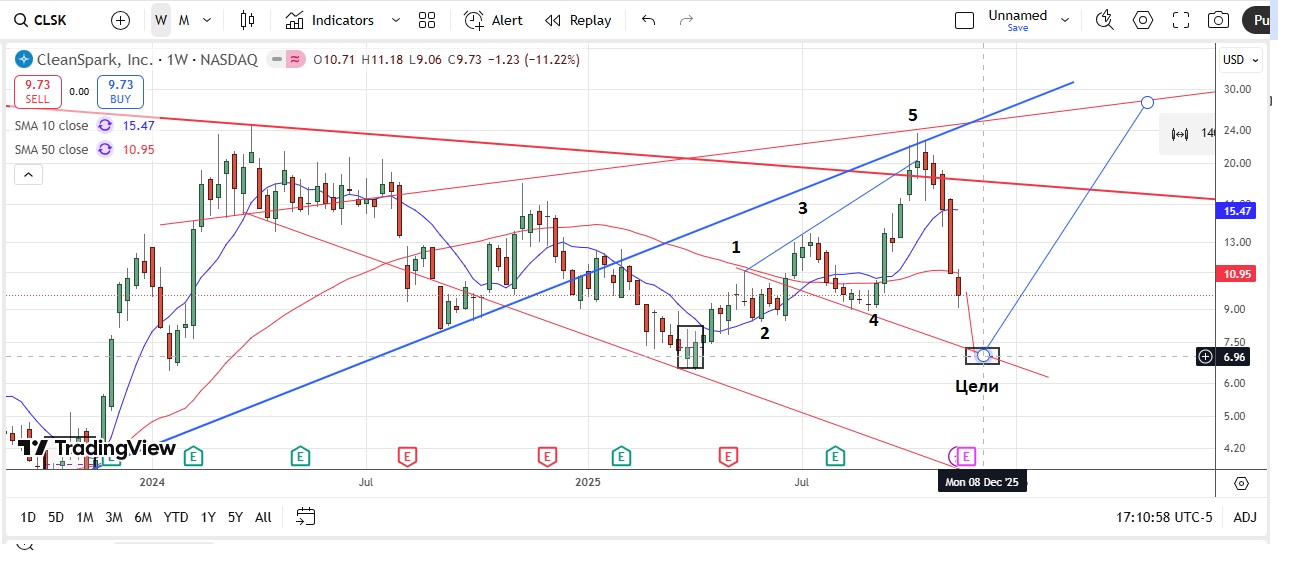1290x574 pixels.
Task: Open the USD currency dropdown
Action: click(1239, 60)
